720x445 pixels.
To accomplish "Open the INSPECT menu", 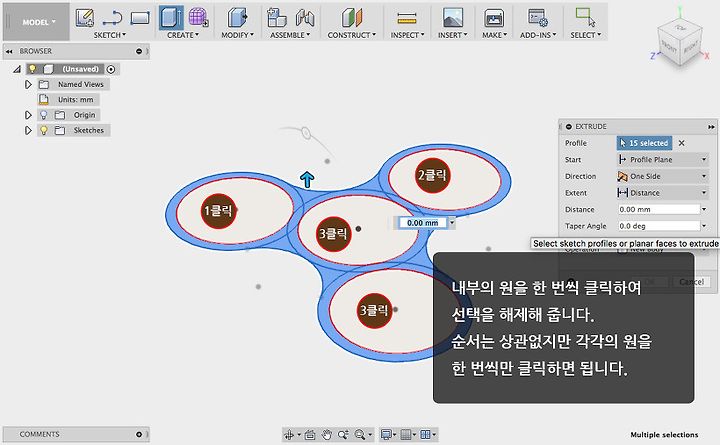I will point(407,35).
